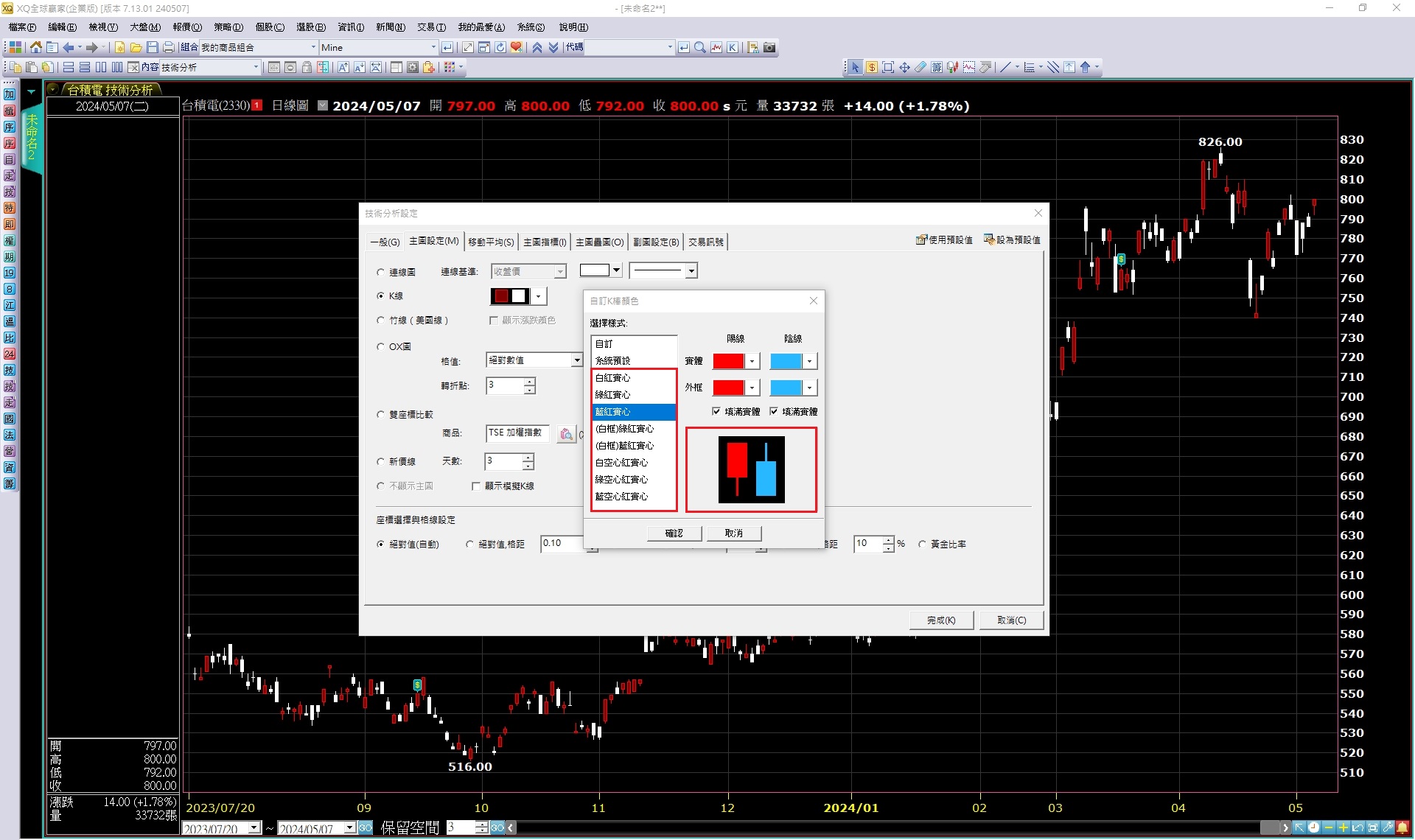1415x840 pixels.
Task: Click the camera screenshot icon
Action: (769, 47)
